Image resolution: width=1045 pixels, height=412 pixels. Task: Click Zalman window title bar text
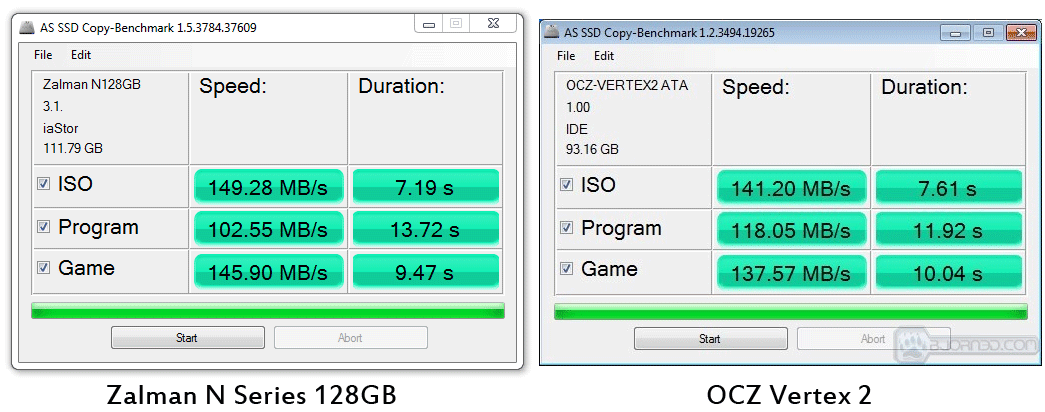pyautogui.click(x=148, y=27)
